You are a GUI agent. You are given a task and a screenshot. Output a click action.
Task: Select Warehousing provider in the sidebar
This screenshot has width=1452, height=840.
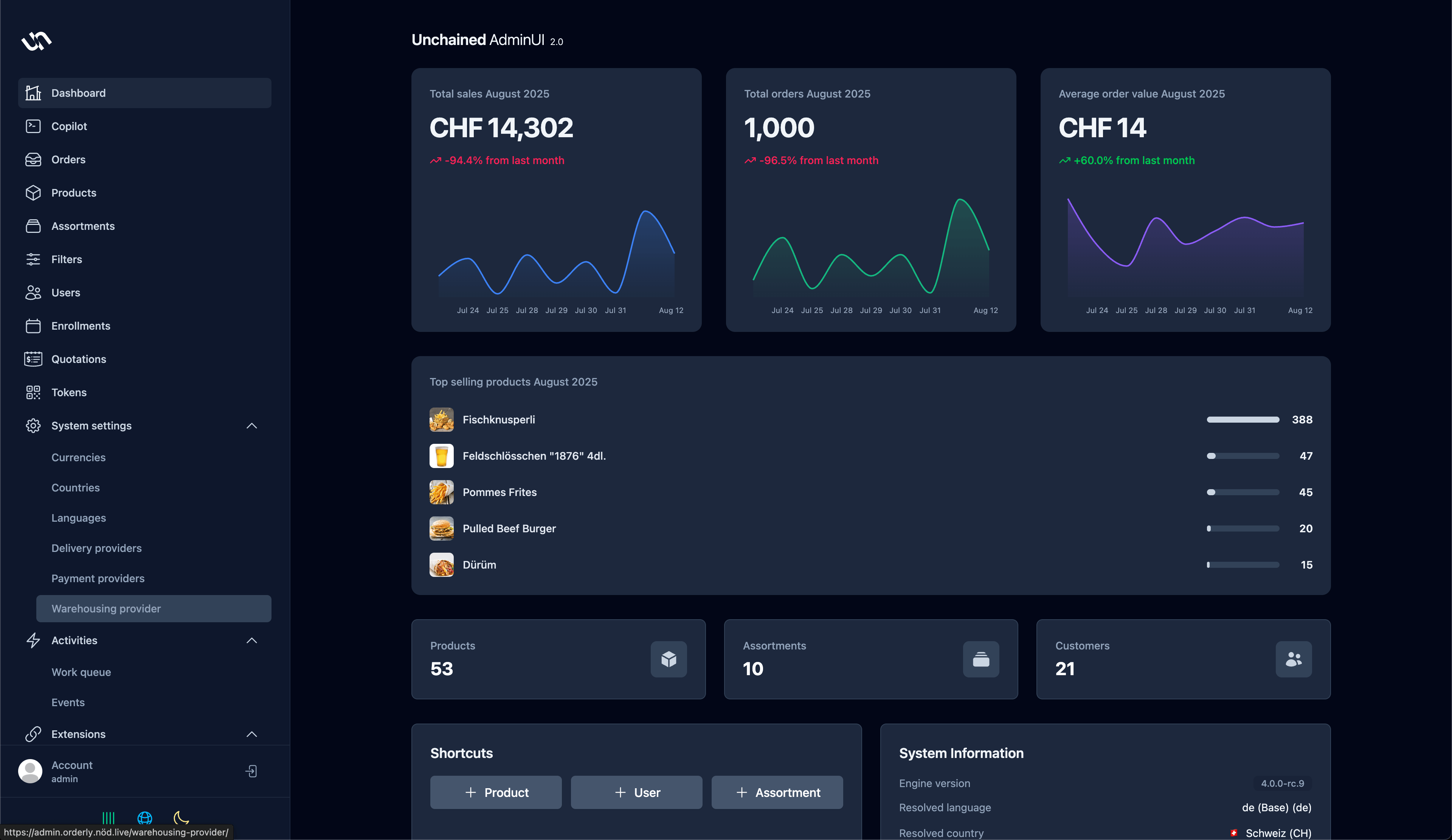[x=106, y=608]
